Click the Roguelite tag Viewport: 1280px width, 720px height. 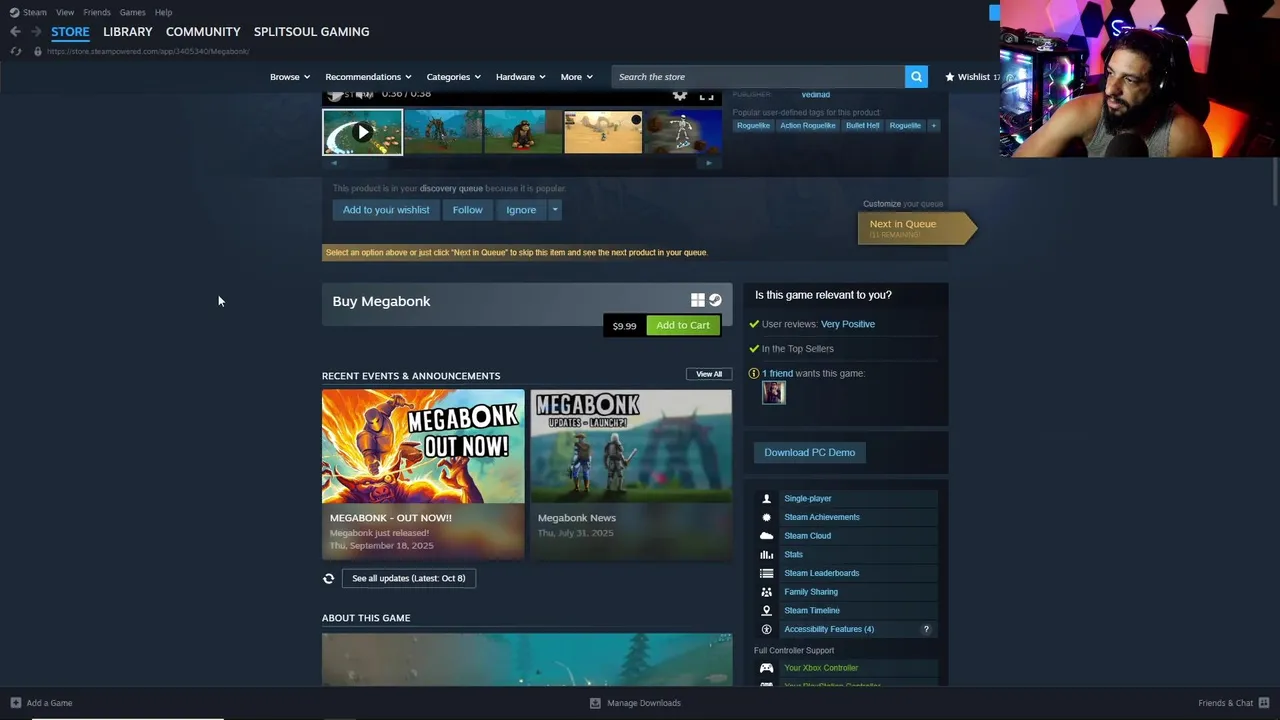pyautogui.click(x=905, y=126)
